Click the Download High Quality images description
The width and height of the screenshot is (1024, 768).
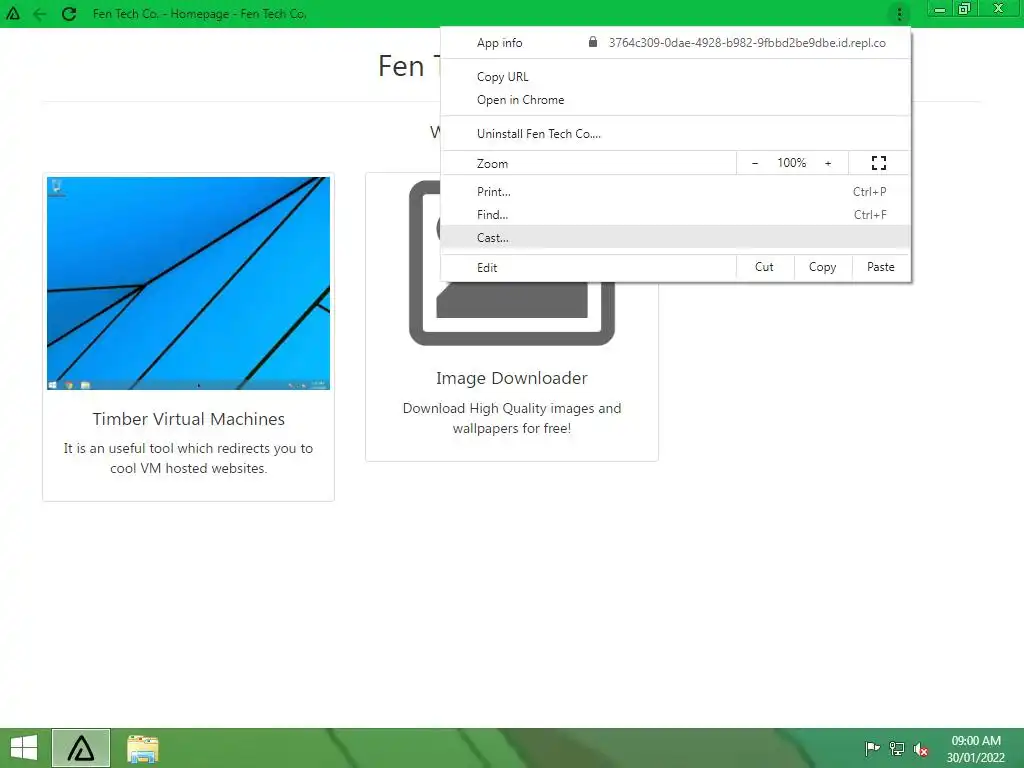point(511,418)
